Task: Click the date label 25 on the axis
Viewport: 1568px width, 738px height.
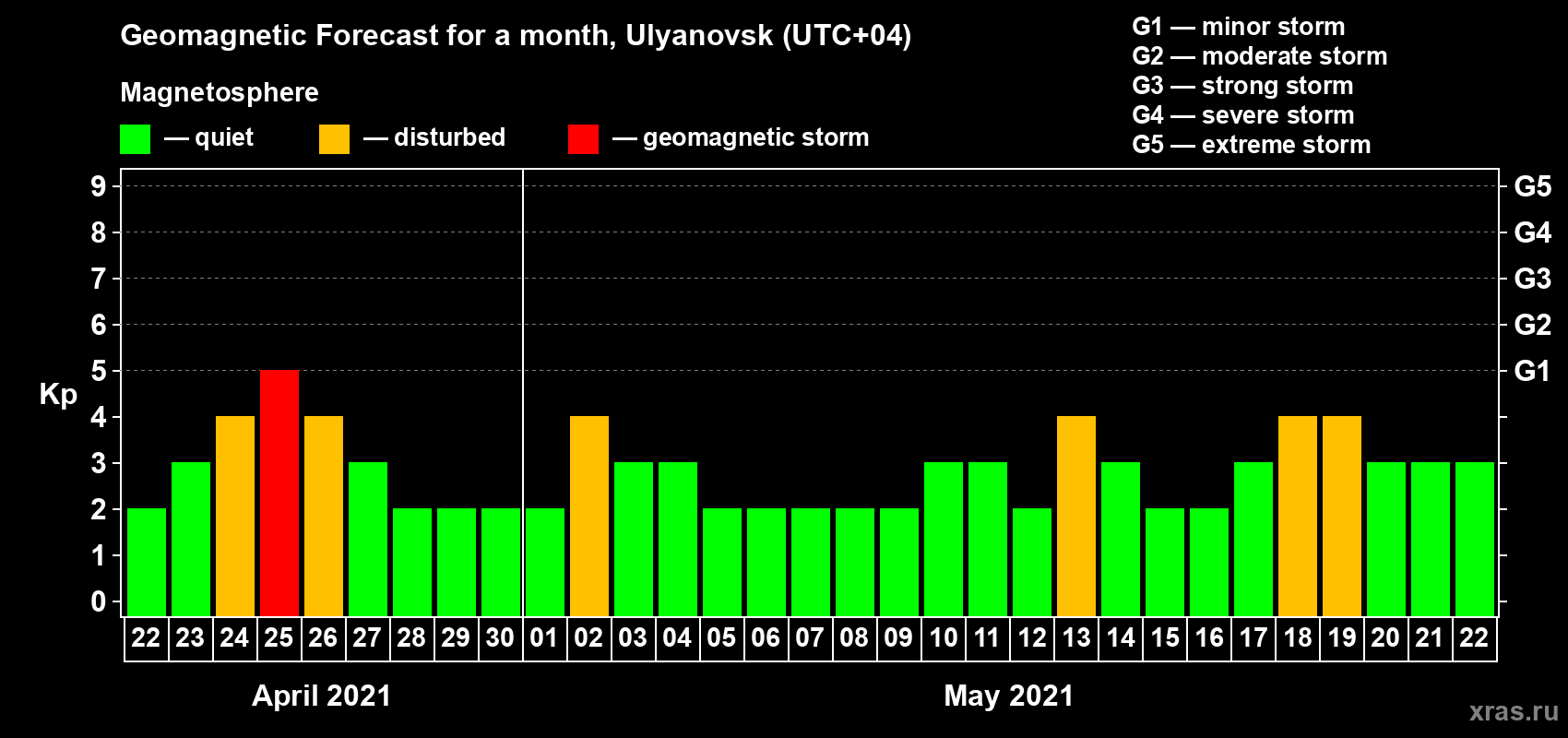Action: [x=279, y=638]
